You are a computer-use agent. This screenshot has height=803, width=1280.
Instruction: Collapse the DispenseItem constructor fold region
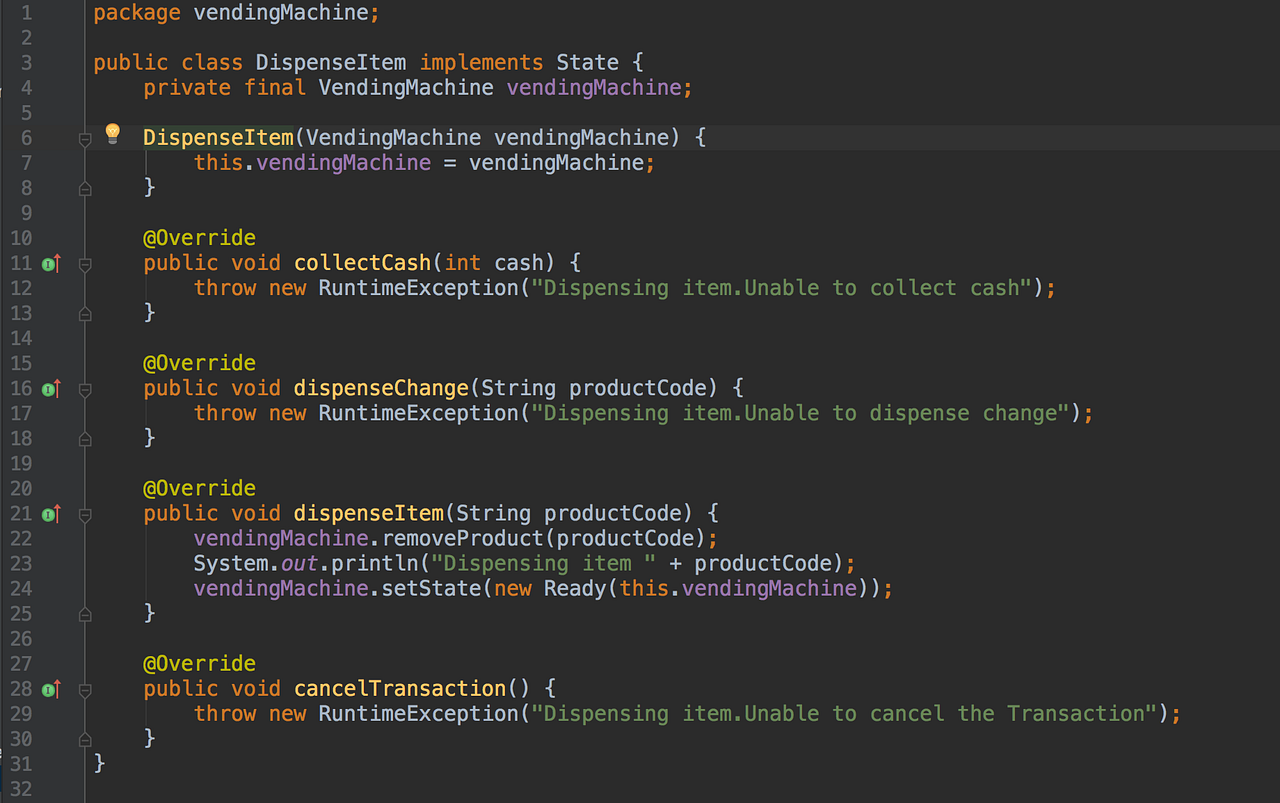tap(85, 141)
